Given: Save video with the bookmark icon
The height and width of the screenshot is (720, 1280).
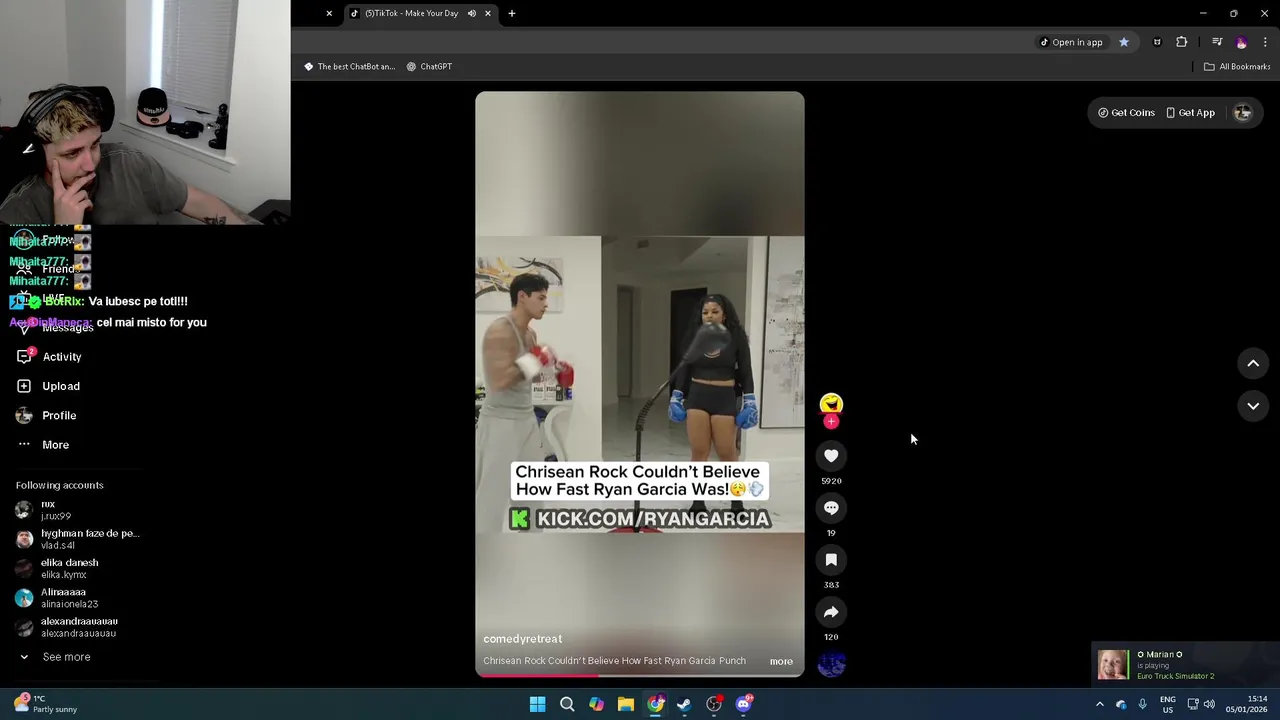Looking at the screenshot, I should 831,560.
